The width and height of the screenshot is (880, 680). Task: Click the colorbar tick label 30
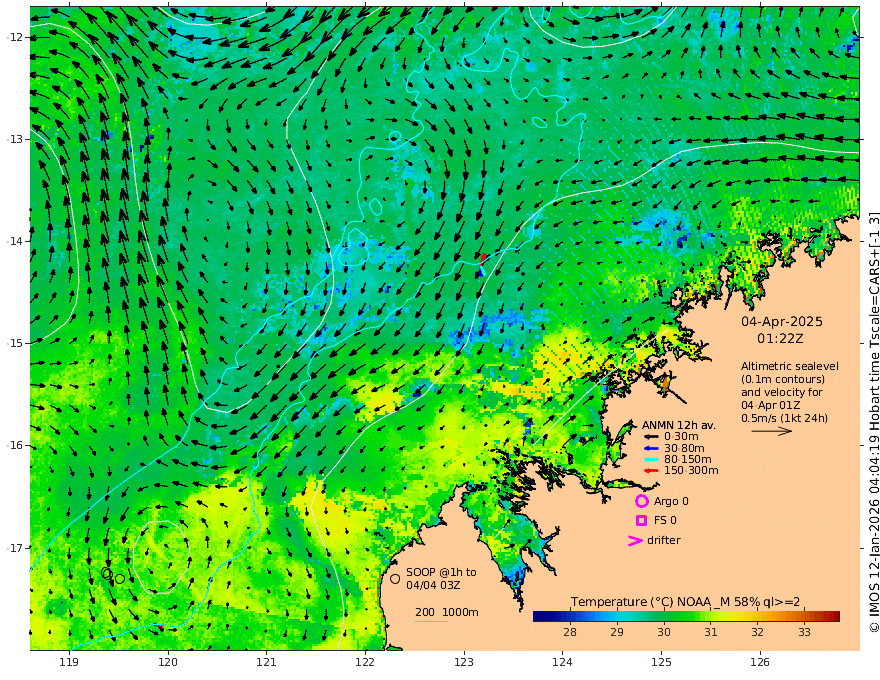(664, 632)
